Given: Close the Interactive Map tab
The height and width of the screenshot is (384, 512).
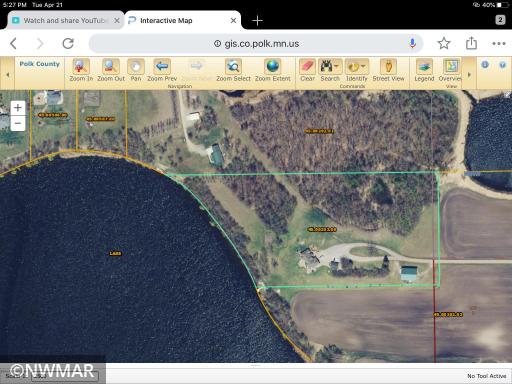Looking at the screenshot, I should (x=233, y=21).
